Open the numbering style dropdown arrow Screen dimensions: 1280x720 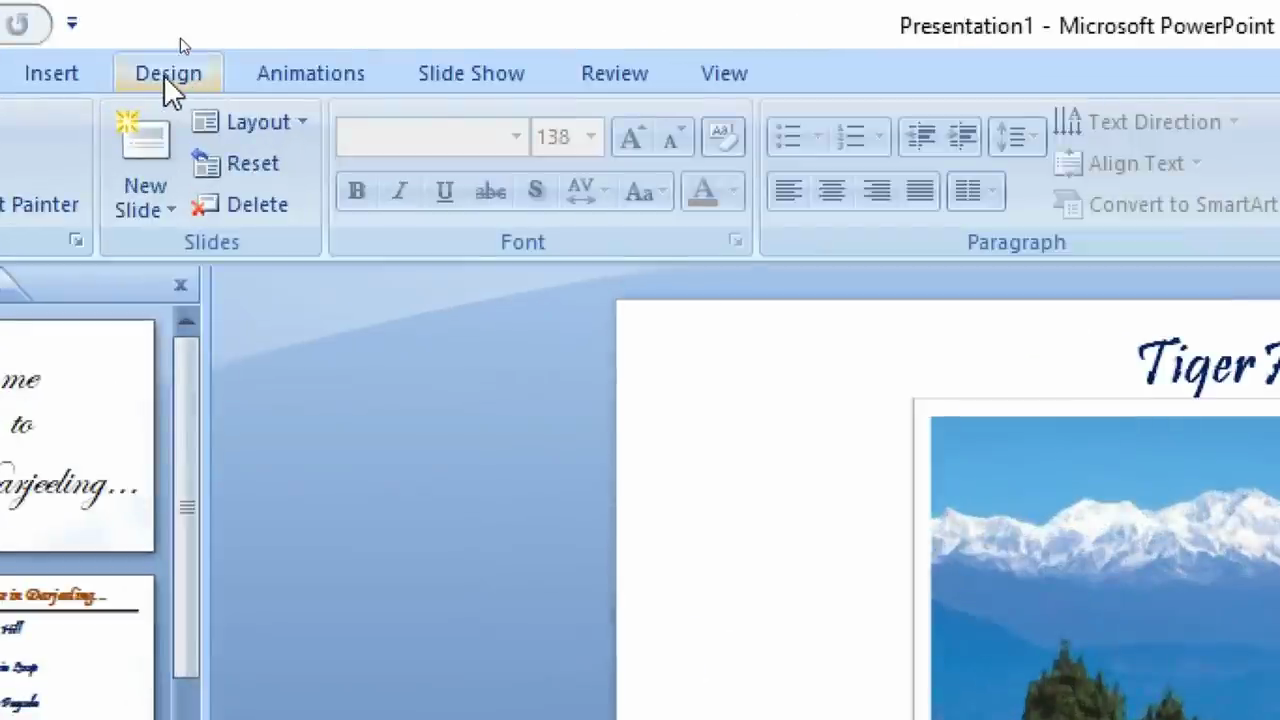click(x=879, y=137)
